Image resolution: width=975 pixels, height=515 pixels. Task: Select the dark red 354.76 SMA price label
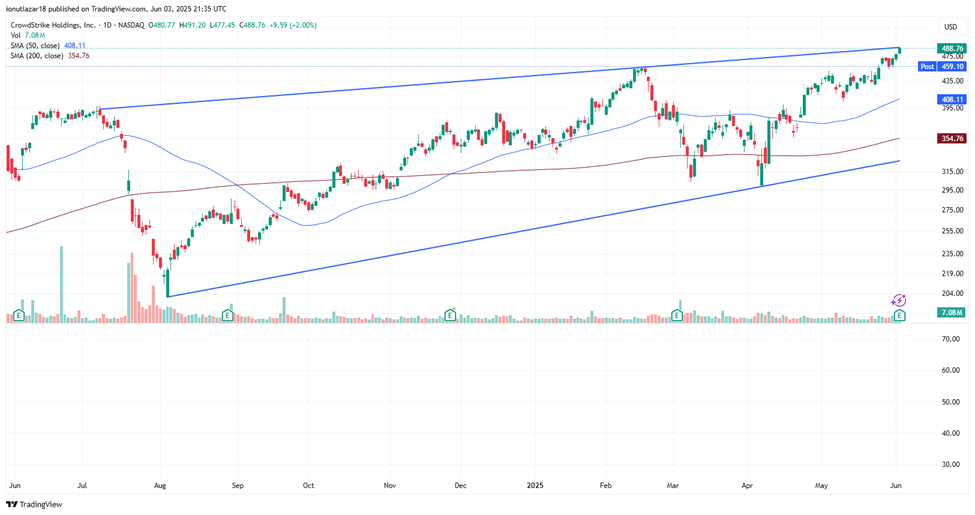tap(951, 139)
